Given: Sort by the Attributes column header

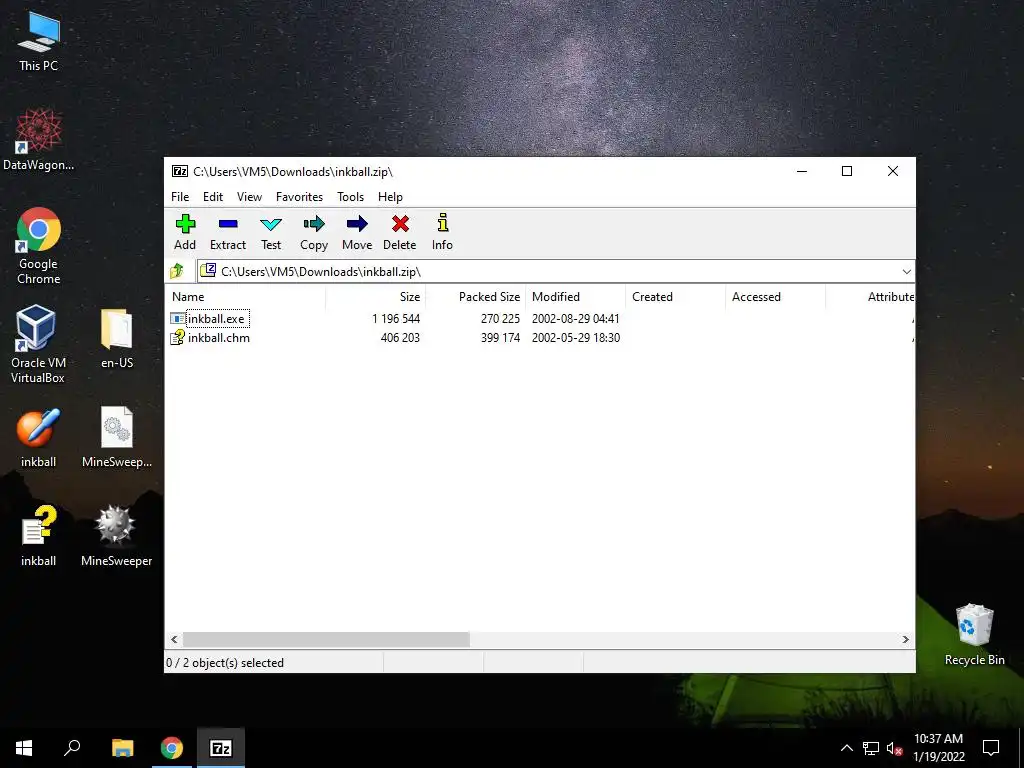Looking at the screenshot, I should 871,296.
